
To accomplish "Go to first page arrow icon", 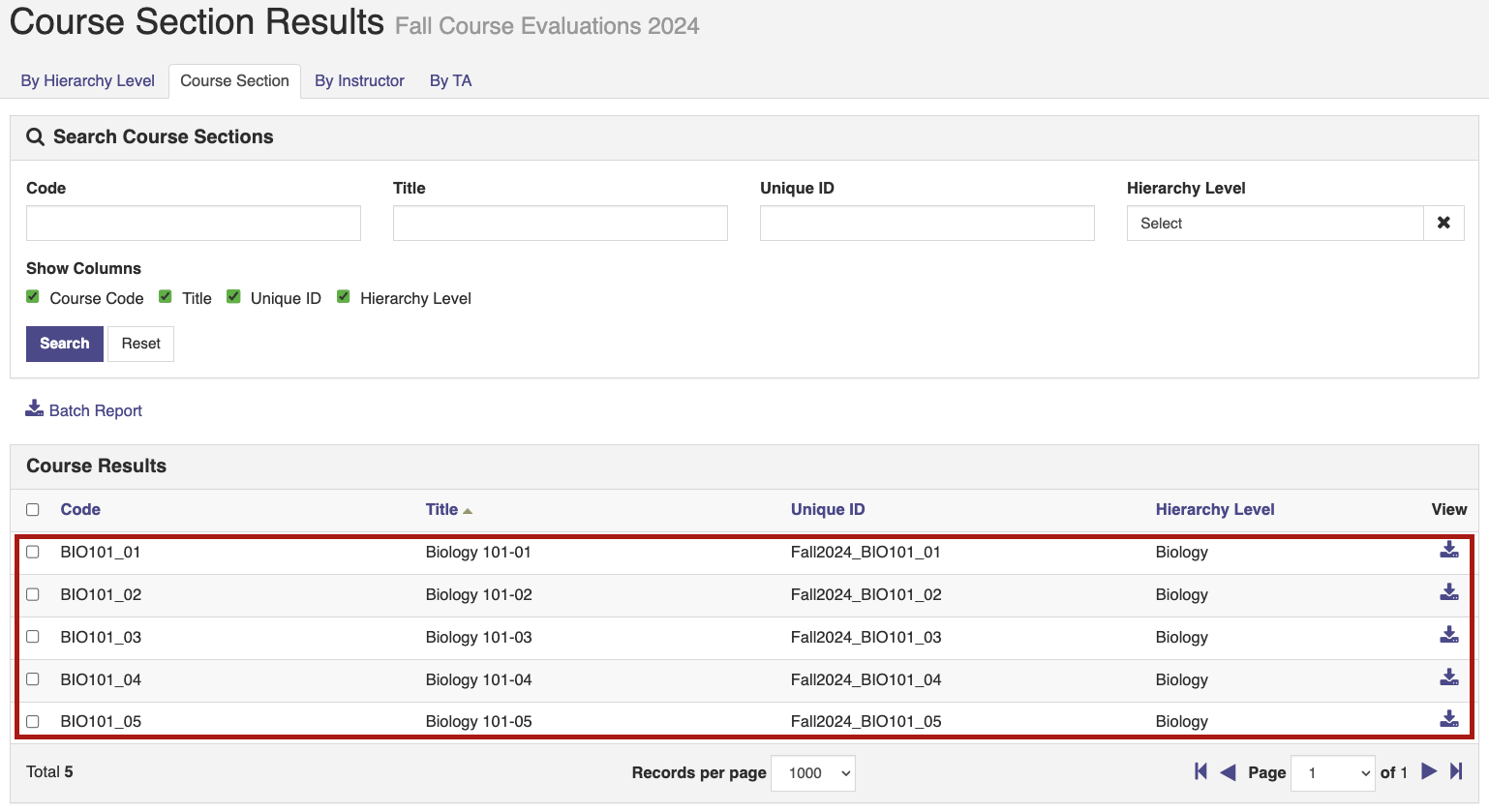I will coord(1200,771).
